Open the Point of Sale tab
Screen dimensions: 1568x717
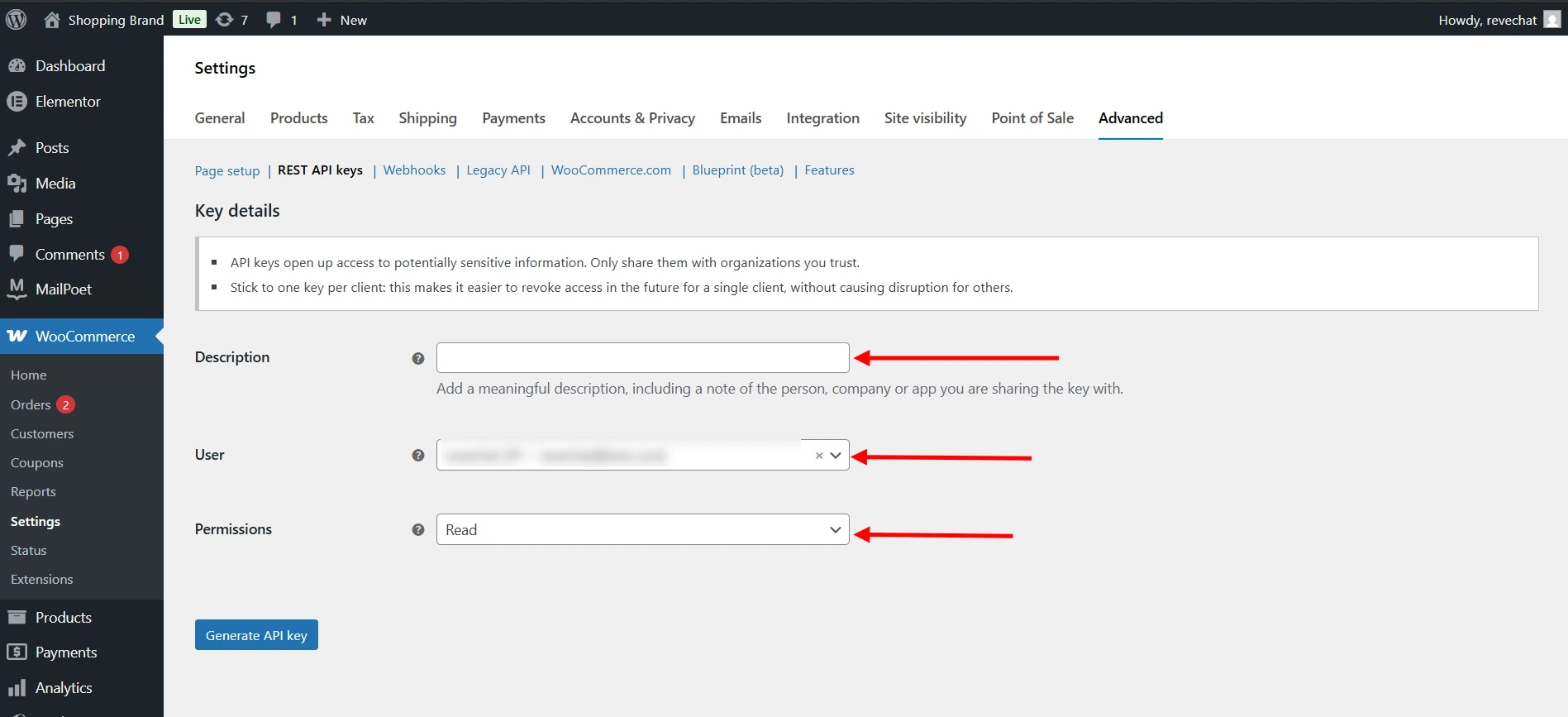coord(1032,118)
